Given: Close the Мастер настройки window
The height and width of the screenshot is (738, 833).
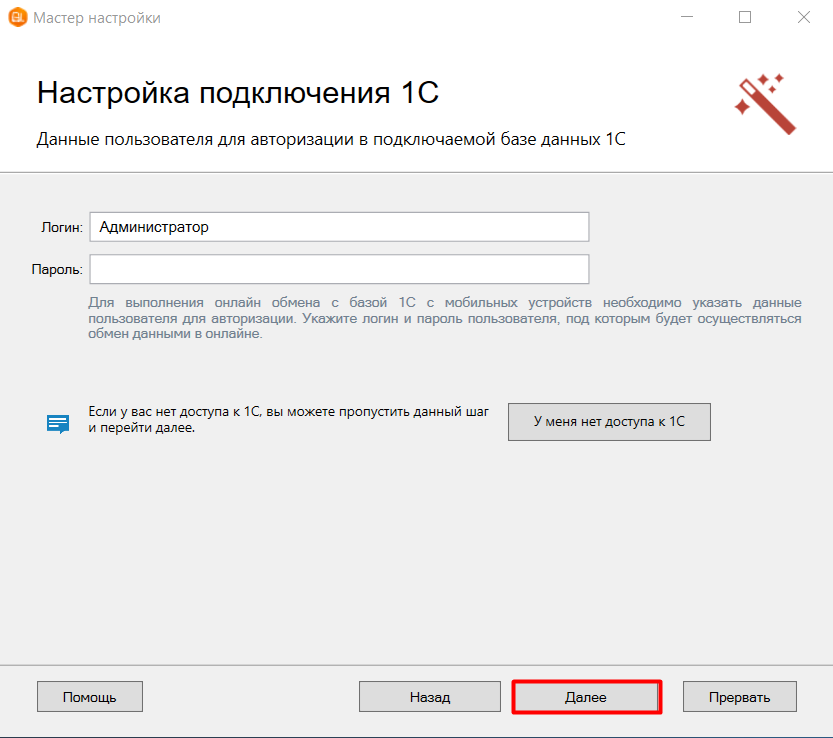Looking at the screenshot, I should pos(804,18).
